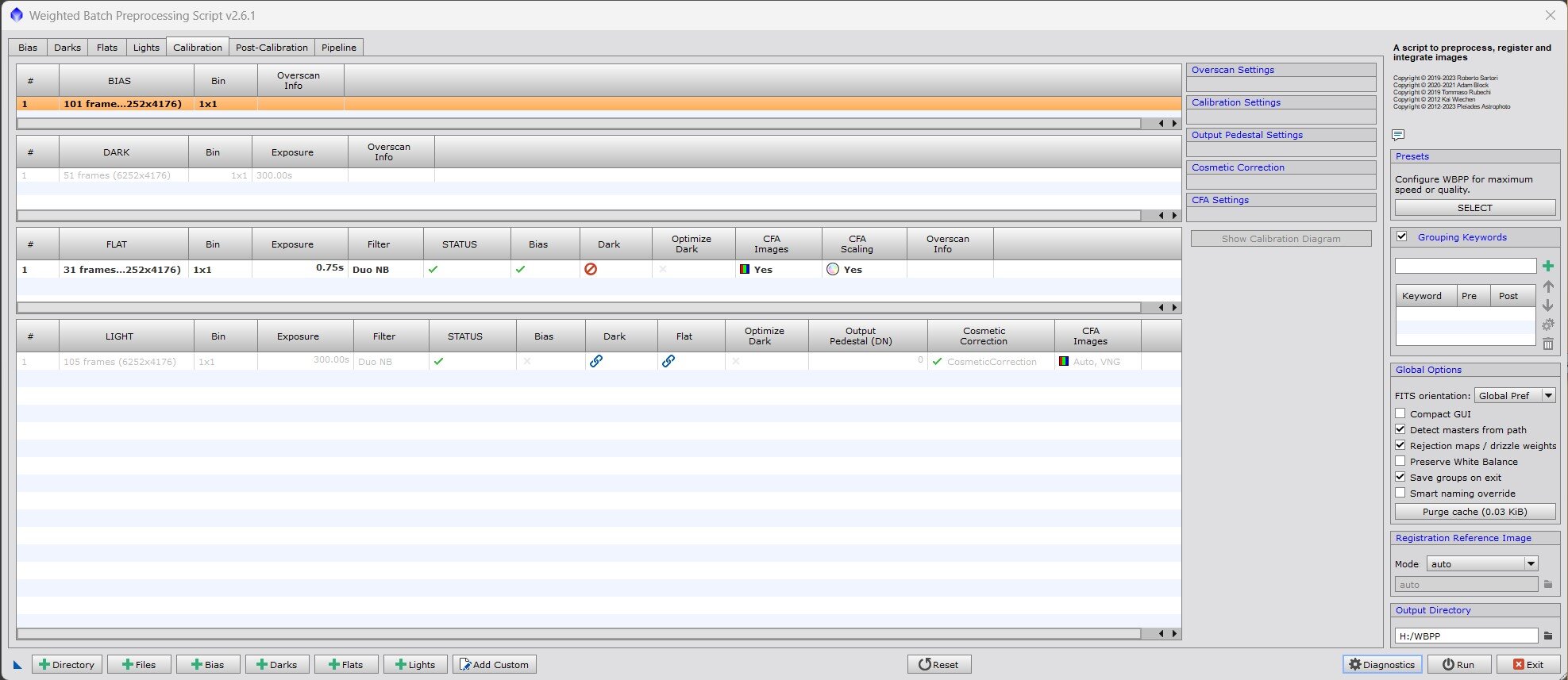Click CFA Scaling circle icon in FLAT row
1568x680 pixels.
(x=832, y=269)
